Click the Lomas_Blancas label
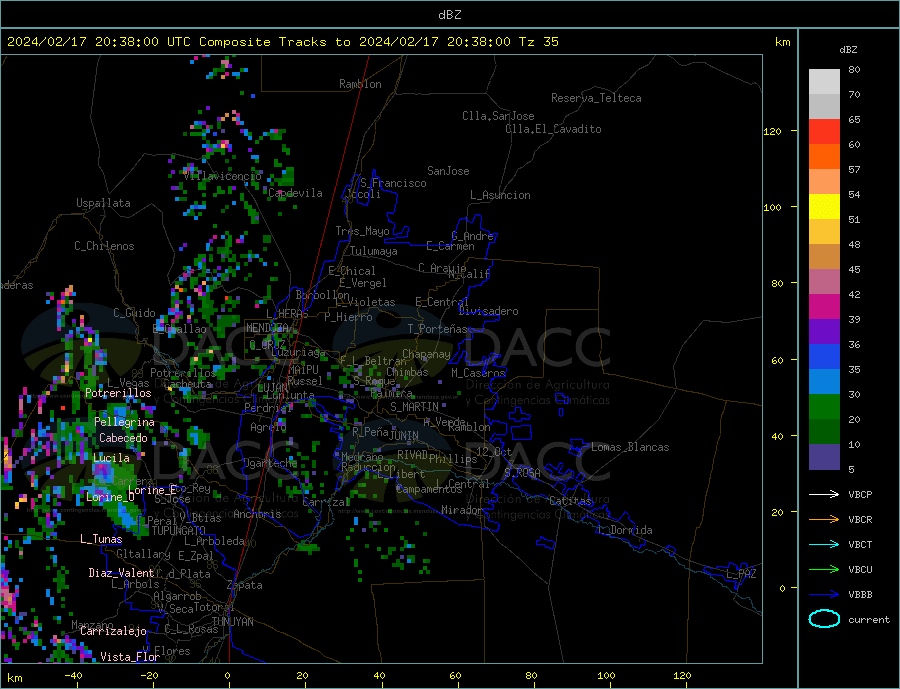 pyautogui.click(x=630, y=447)
